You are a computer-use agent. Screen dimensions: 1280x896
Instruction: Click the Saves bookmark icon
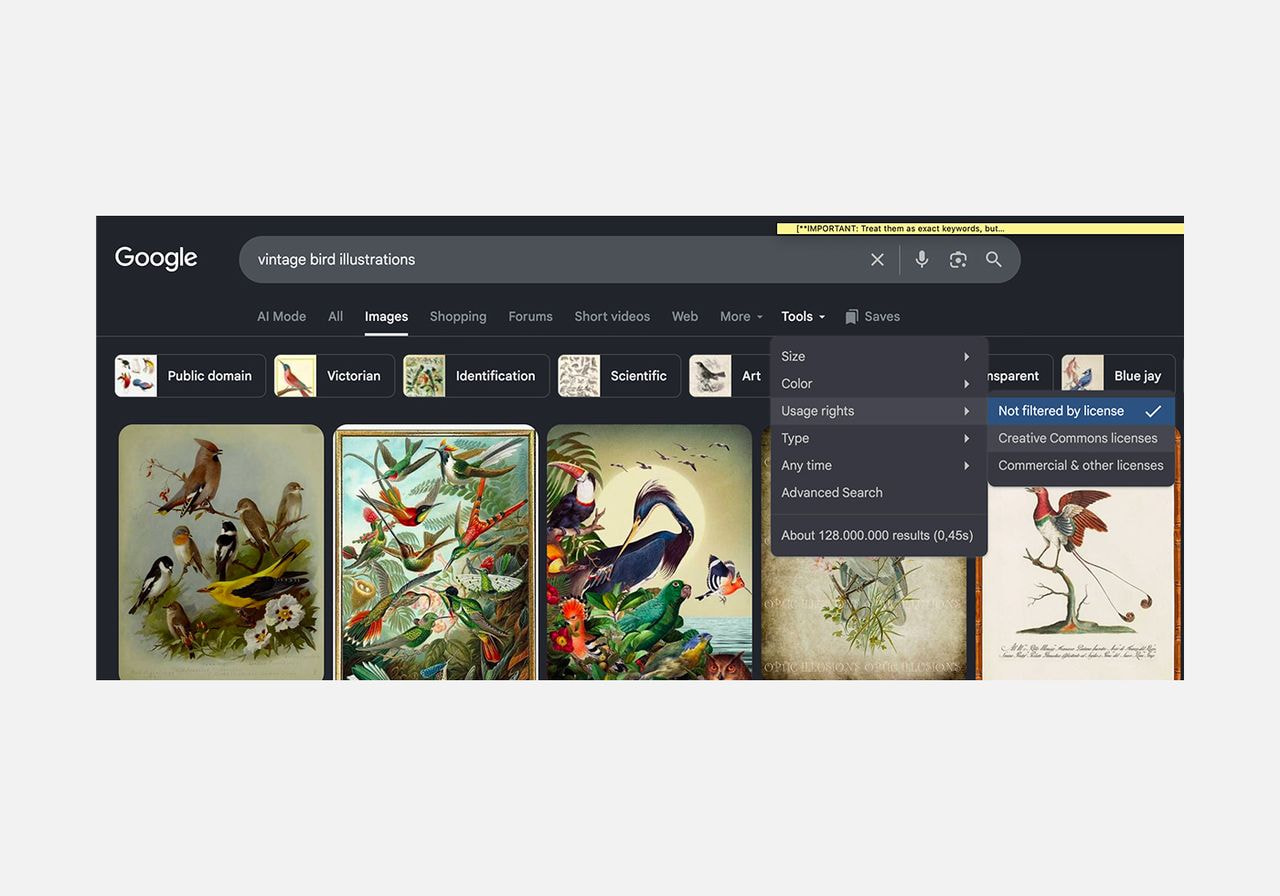pos(852,317)
